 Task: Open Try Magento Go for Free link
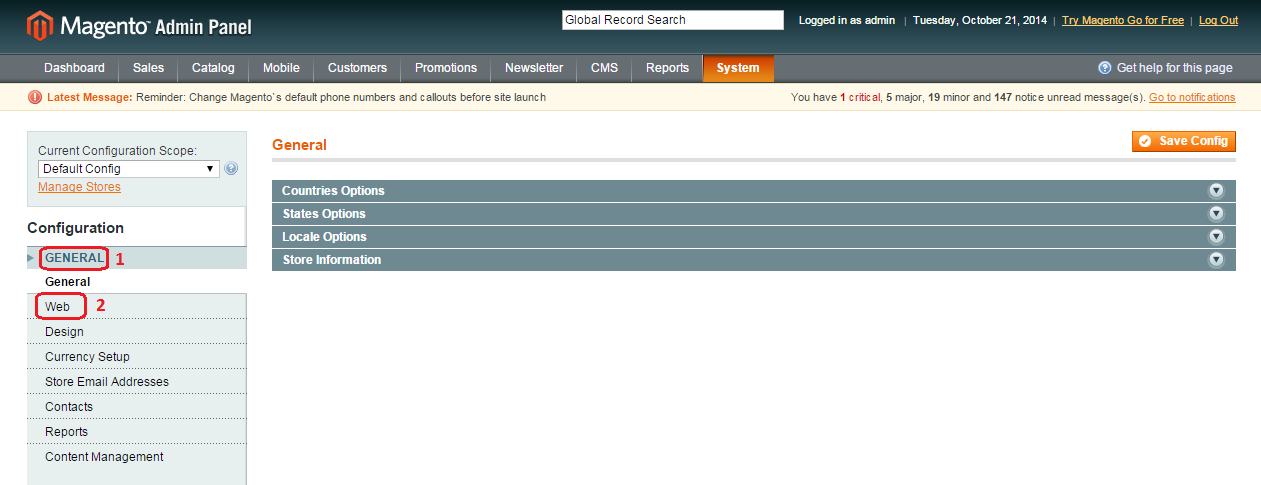(1122, 20)
